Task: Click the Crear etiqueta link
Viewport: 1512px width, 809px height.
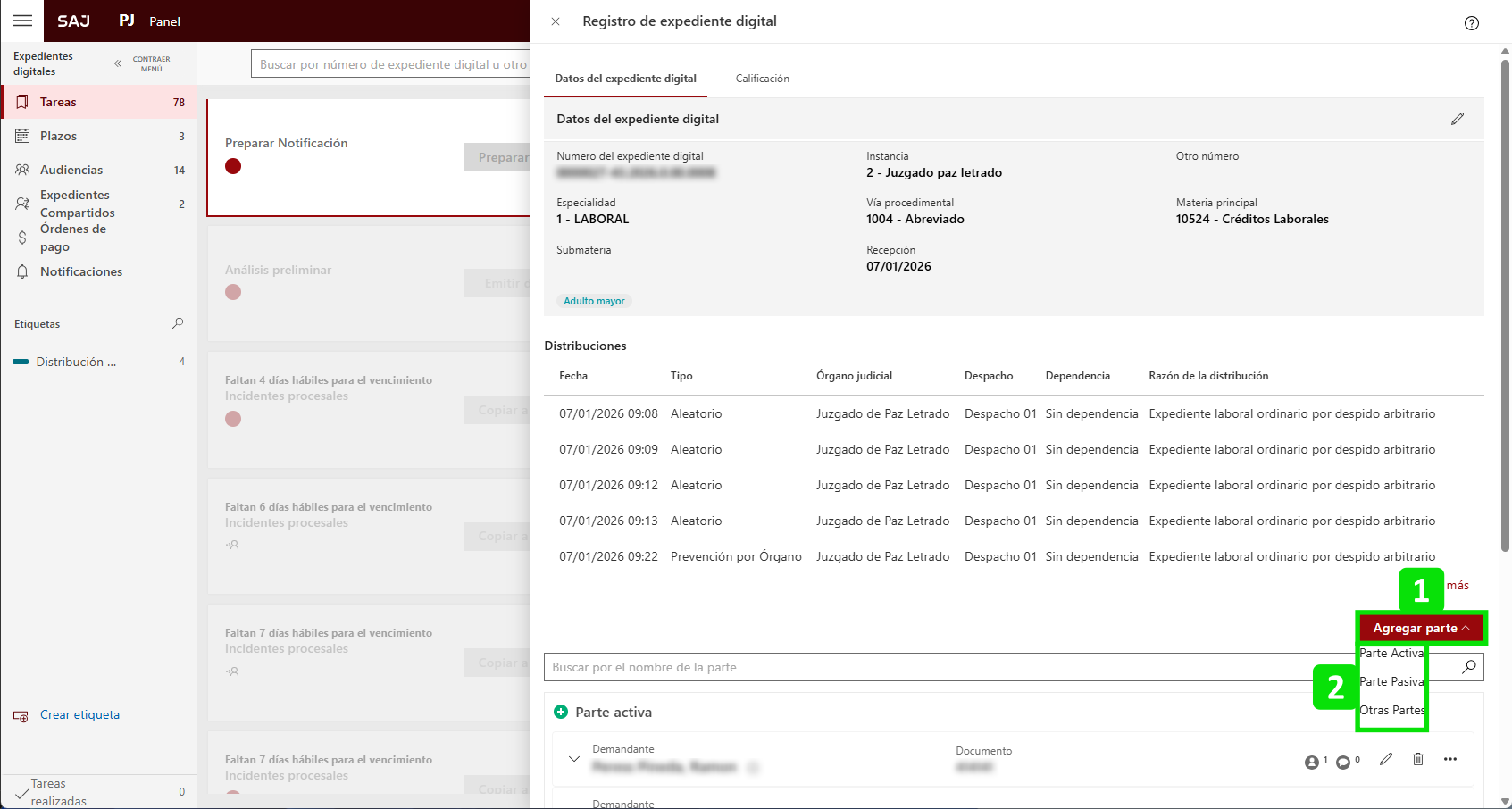Action: click(79, 714)
